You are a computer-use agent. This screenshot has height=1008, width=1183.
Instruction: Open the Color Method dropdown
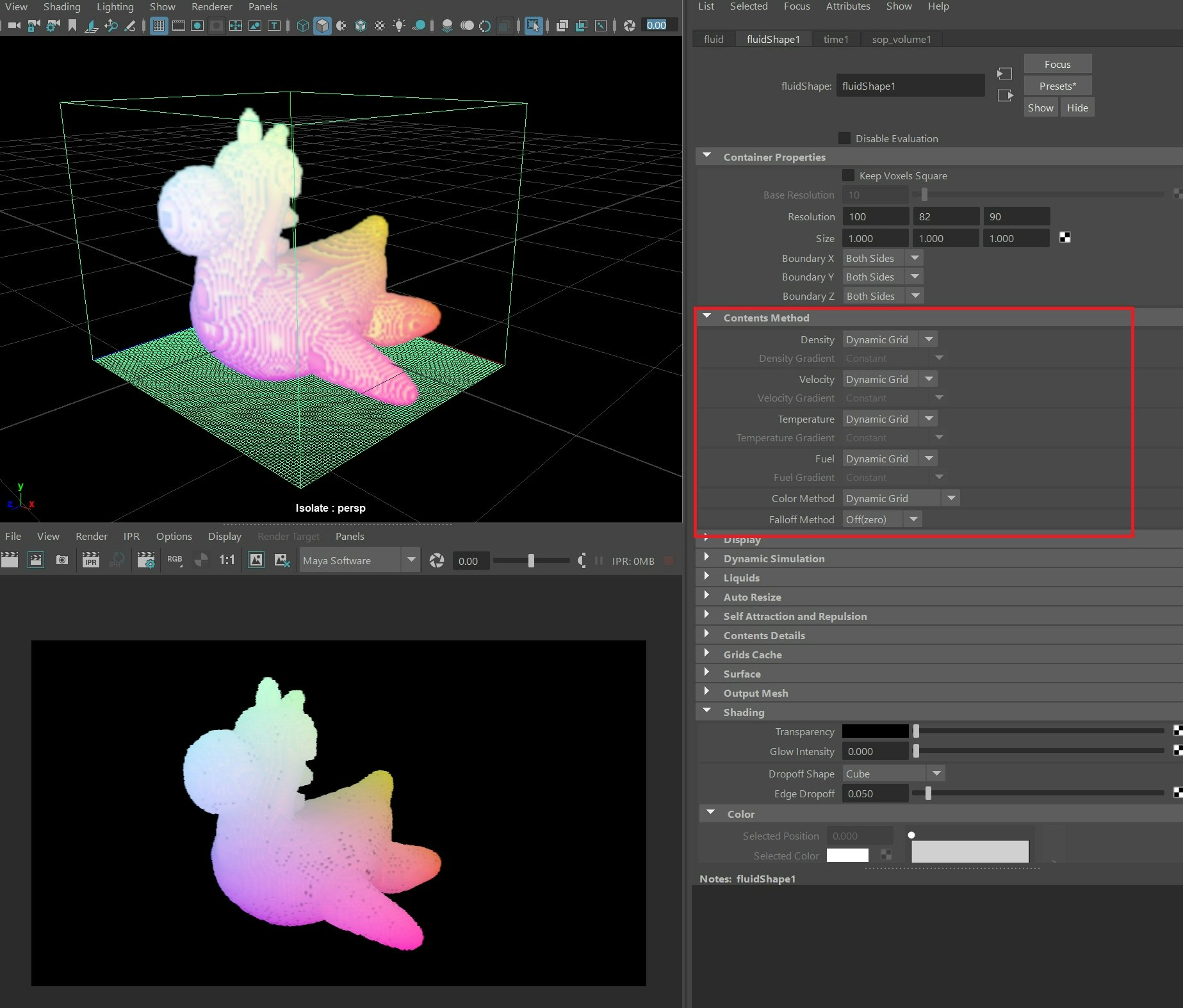point(901,498)
